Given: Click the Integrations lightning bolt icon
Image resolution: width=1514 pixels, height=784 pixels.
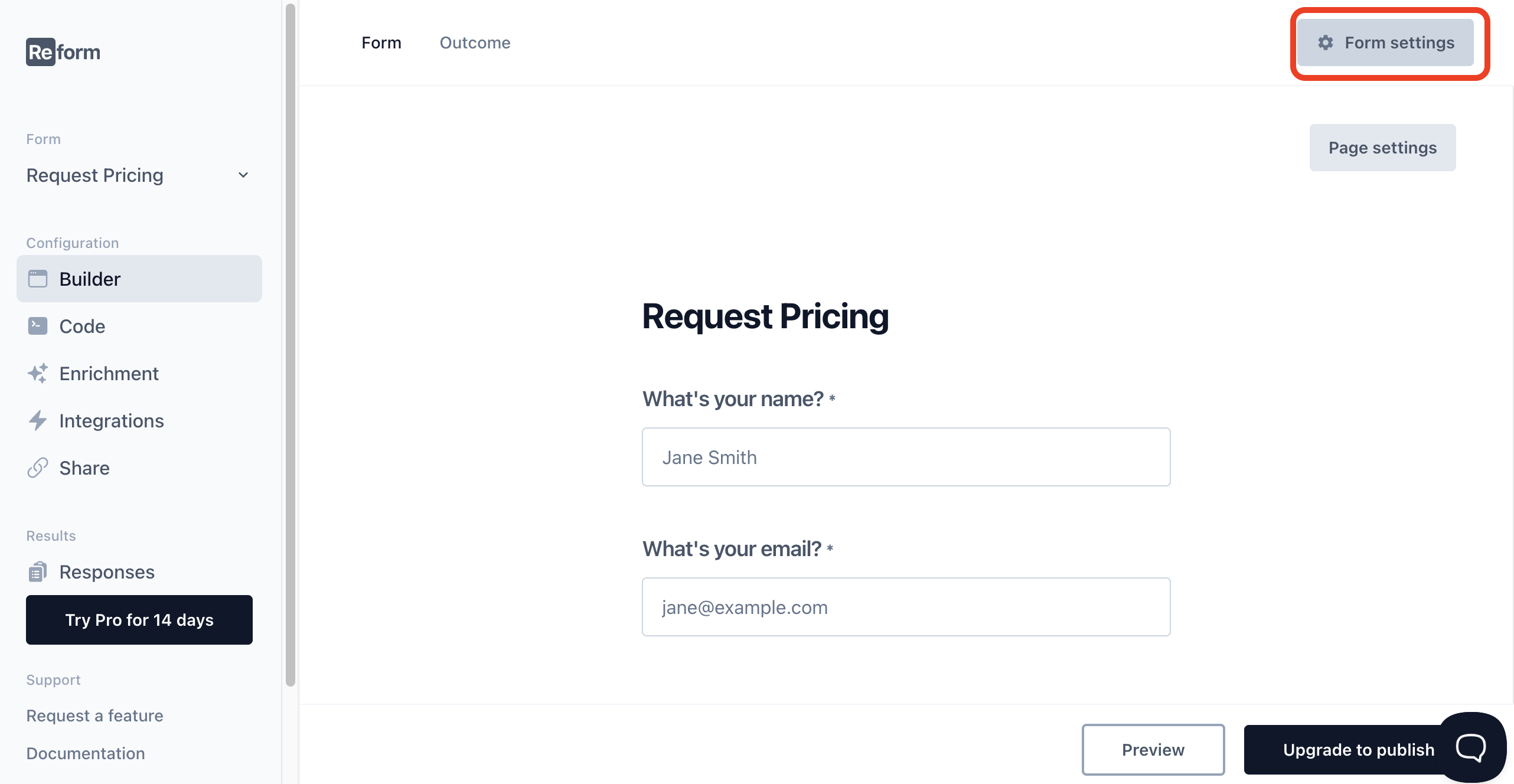Looking at the screenshot, I should [38, 420].
